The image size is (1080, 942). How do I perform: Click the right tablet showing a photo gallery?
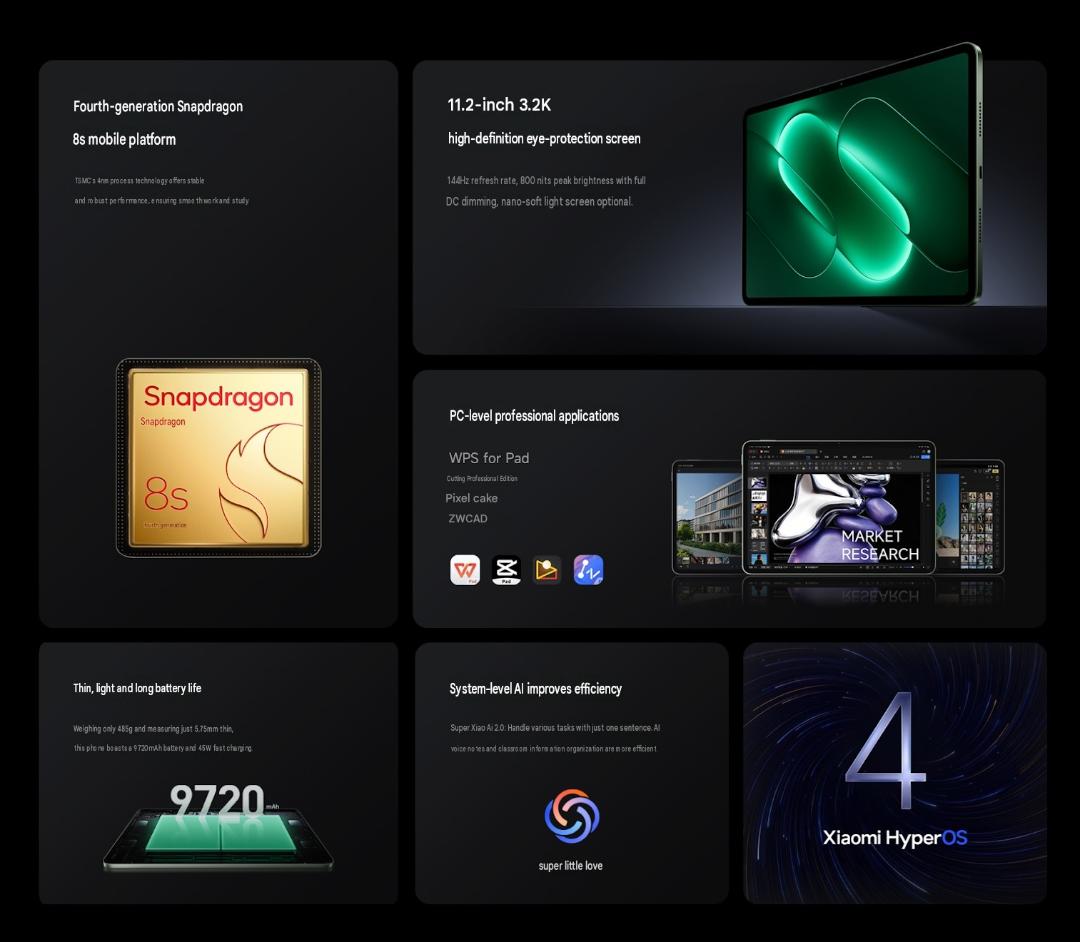click(970, 516)
